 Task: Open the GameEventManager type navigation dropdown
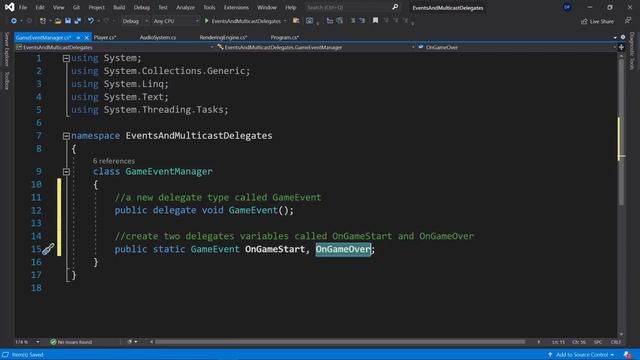point(316,47)
